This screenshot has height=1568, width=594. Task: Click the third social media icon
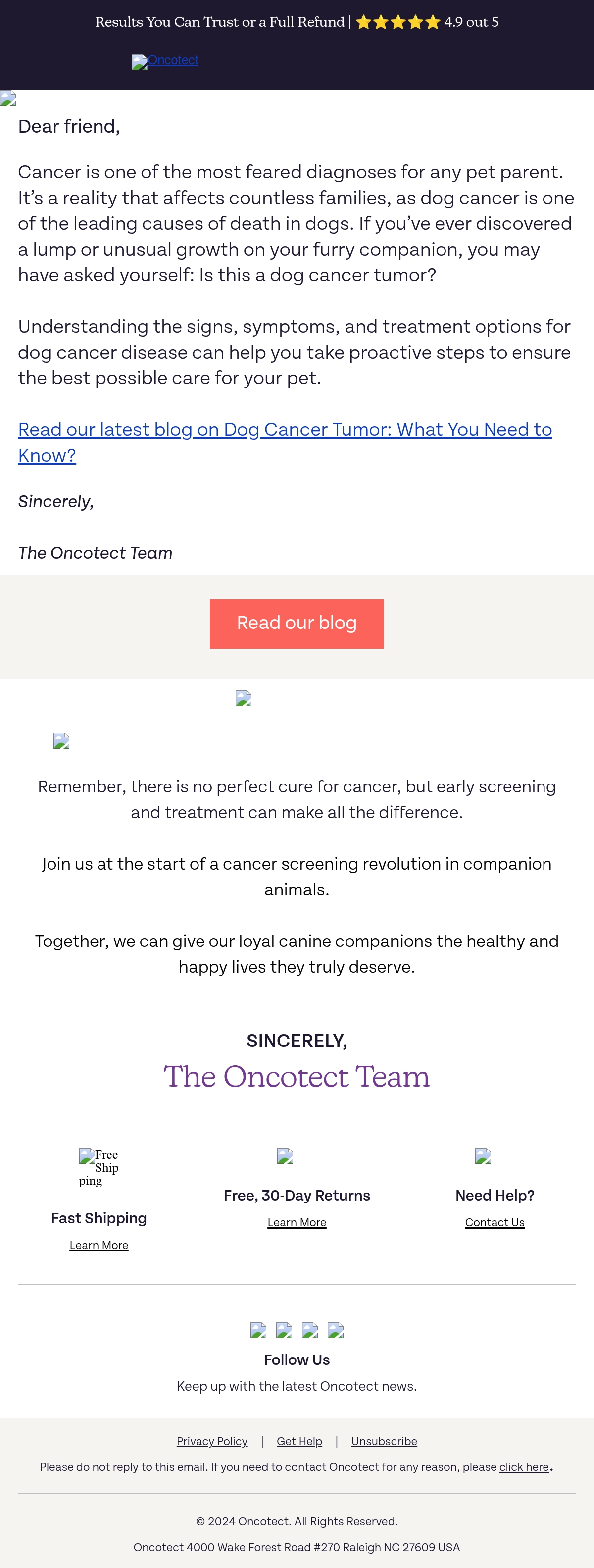(310, 1330)
